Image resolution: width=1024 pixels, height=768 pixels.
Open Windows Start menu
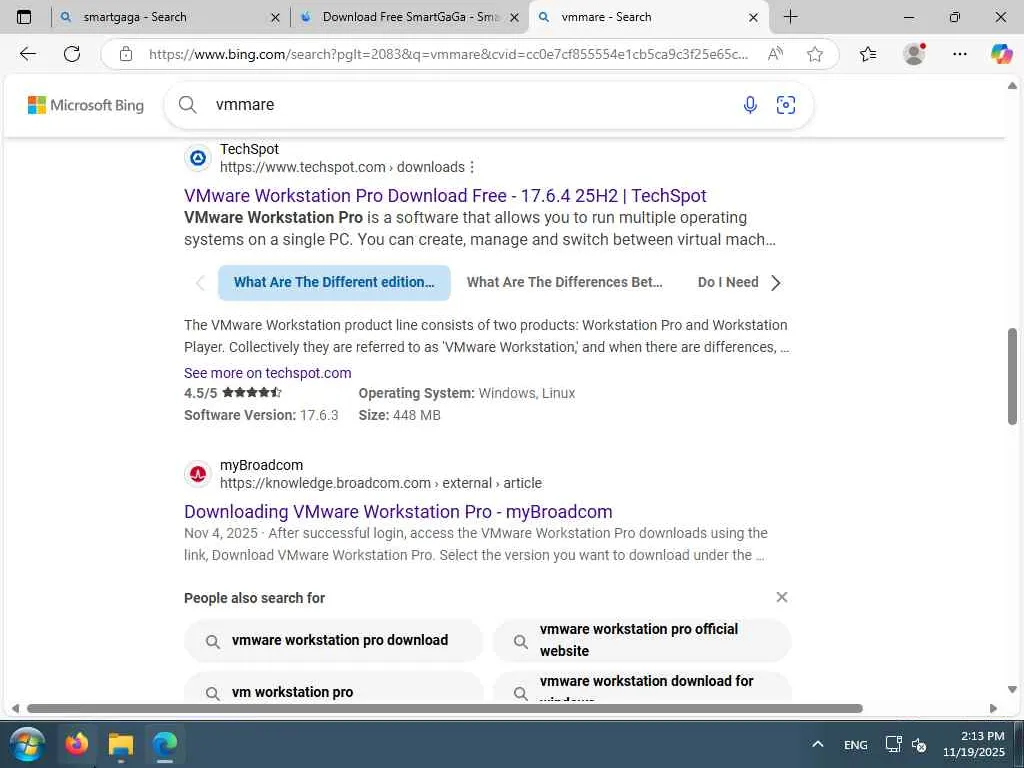click(x=27, y=744)
